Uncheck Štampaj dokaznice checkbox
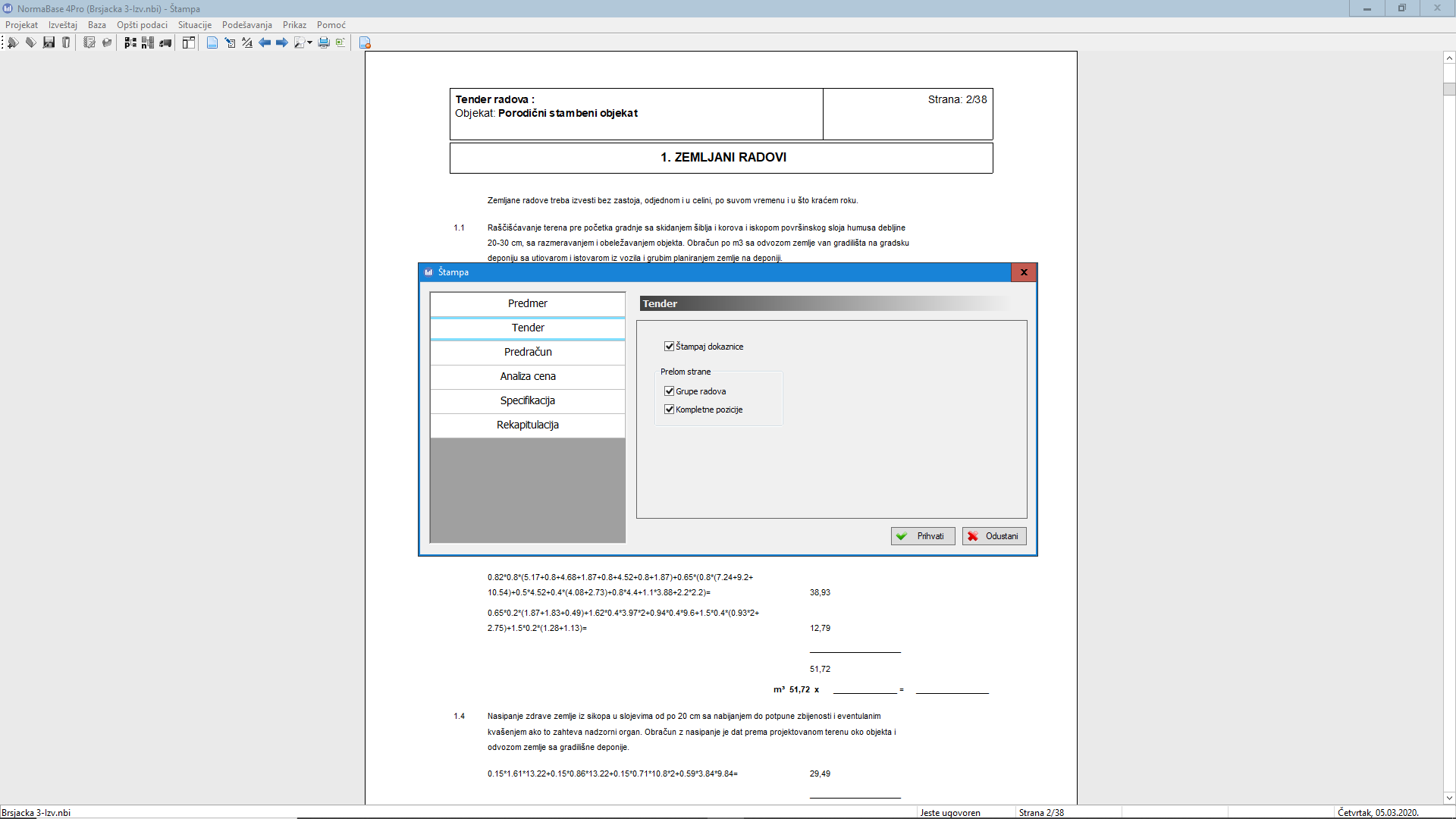The image size is (1456, 819). [x=669, y=347]
